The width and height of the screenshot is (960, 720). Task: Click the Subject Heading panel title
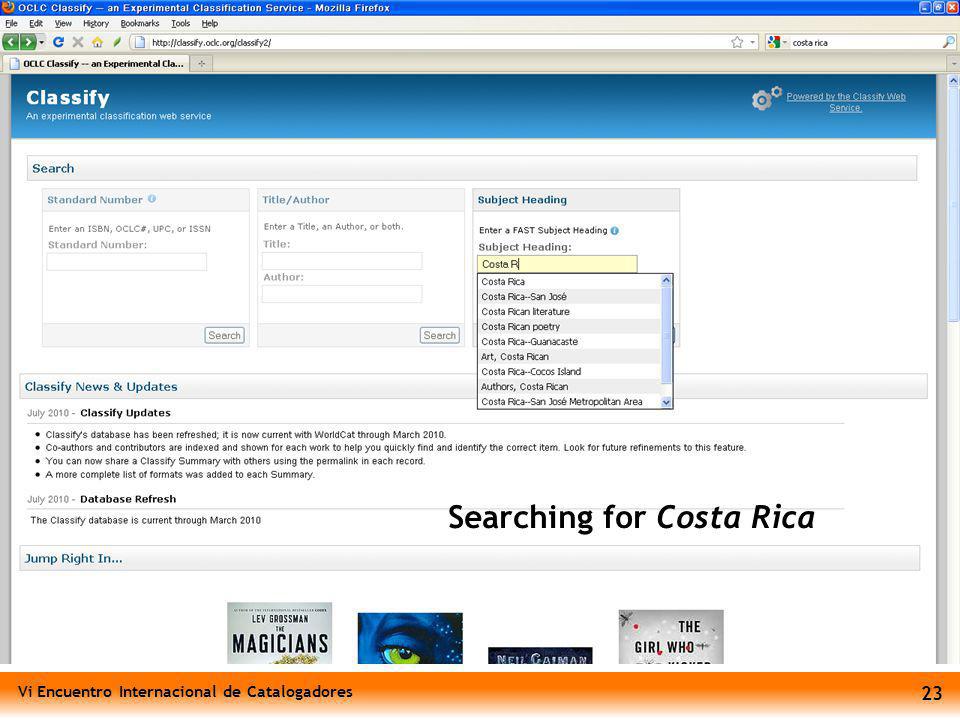(522, 200)
